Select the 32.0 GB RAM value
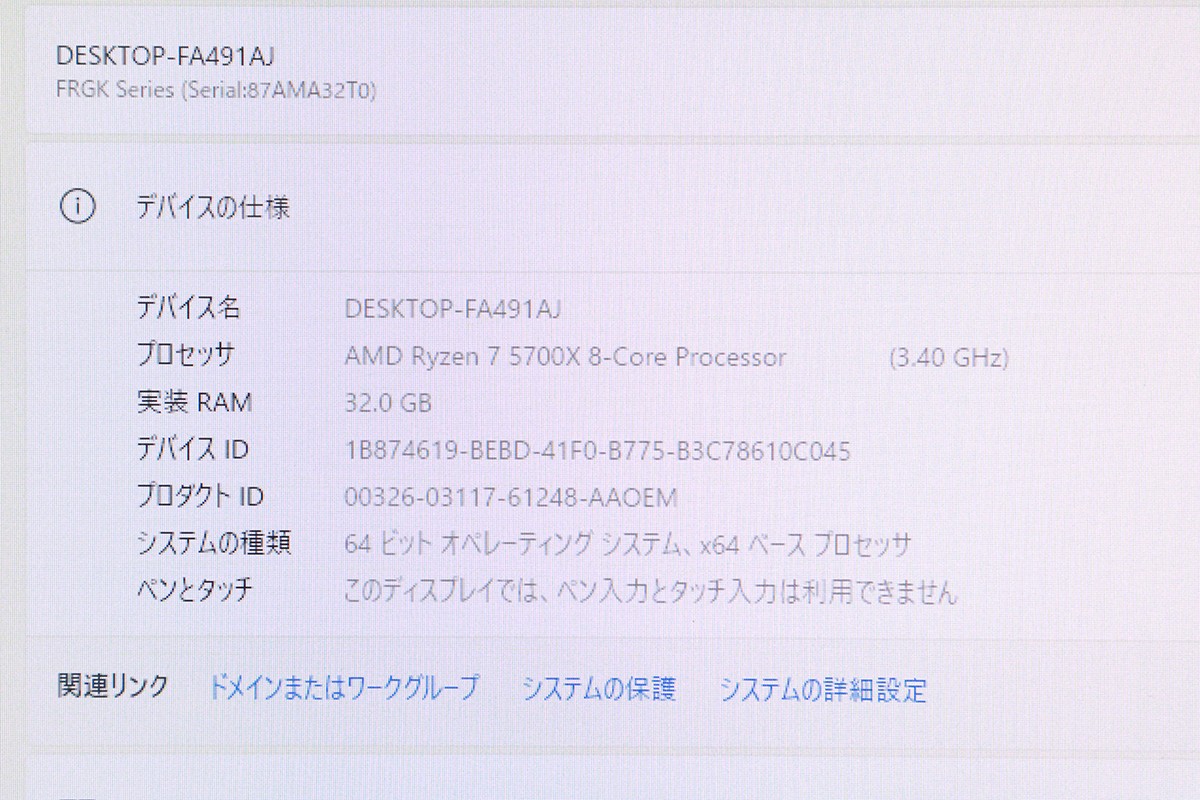This screenshot has height=800, width=1200. tap(388, 404)
